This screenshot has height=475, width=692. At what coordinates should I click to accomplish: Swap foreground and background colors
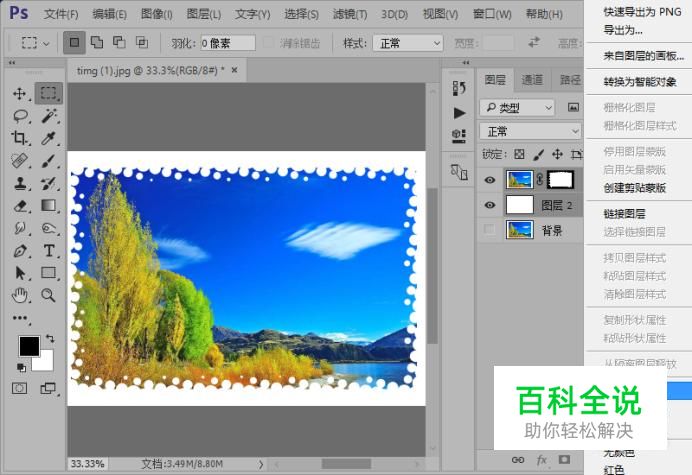[50, 339]
